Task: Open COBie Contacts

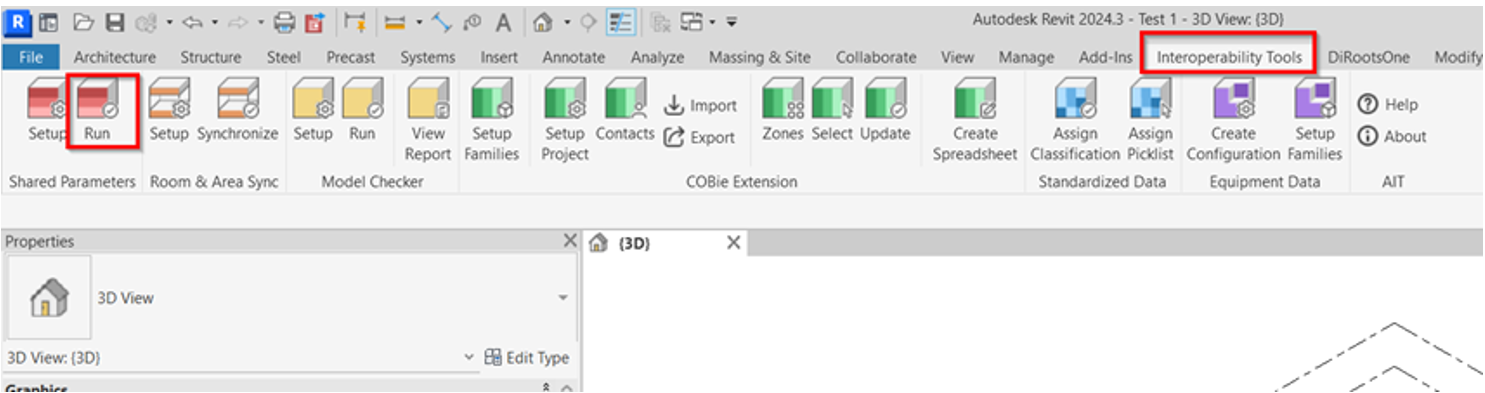Action: tap(625, 111)
